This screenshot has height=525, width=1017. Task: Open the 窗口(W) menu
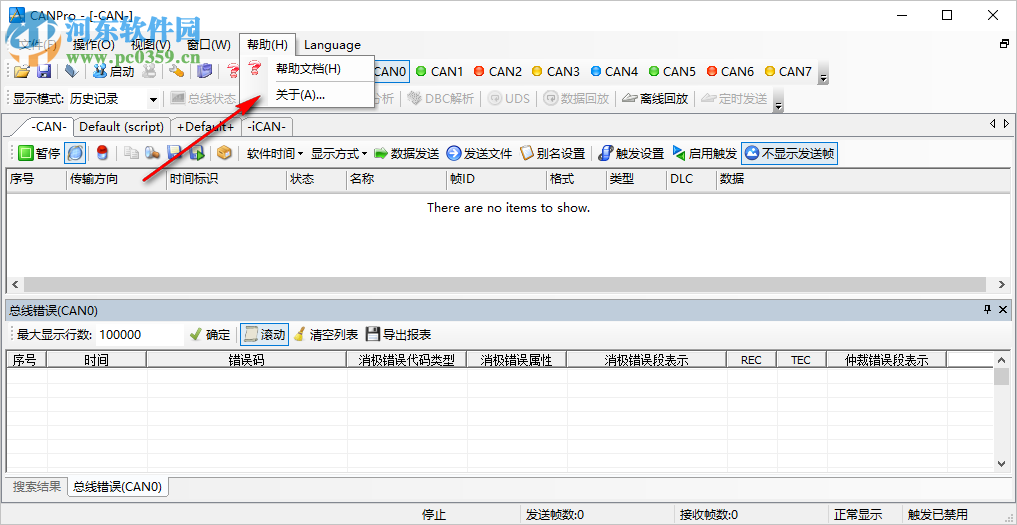pyautogui.click(x=208, y=45)
